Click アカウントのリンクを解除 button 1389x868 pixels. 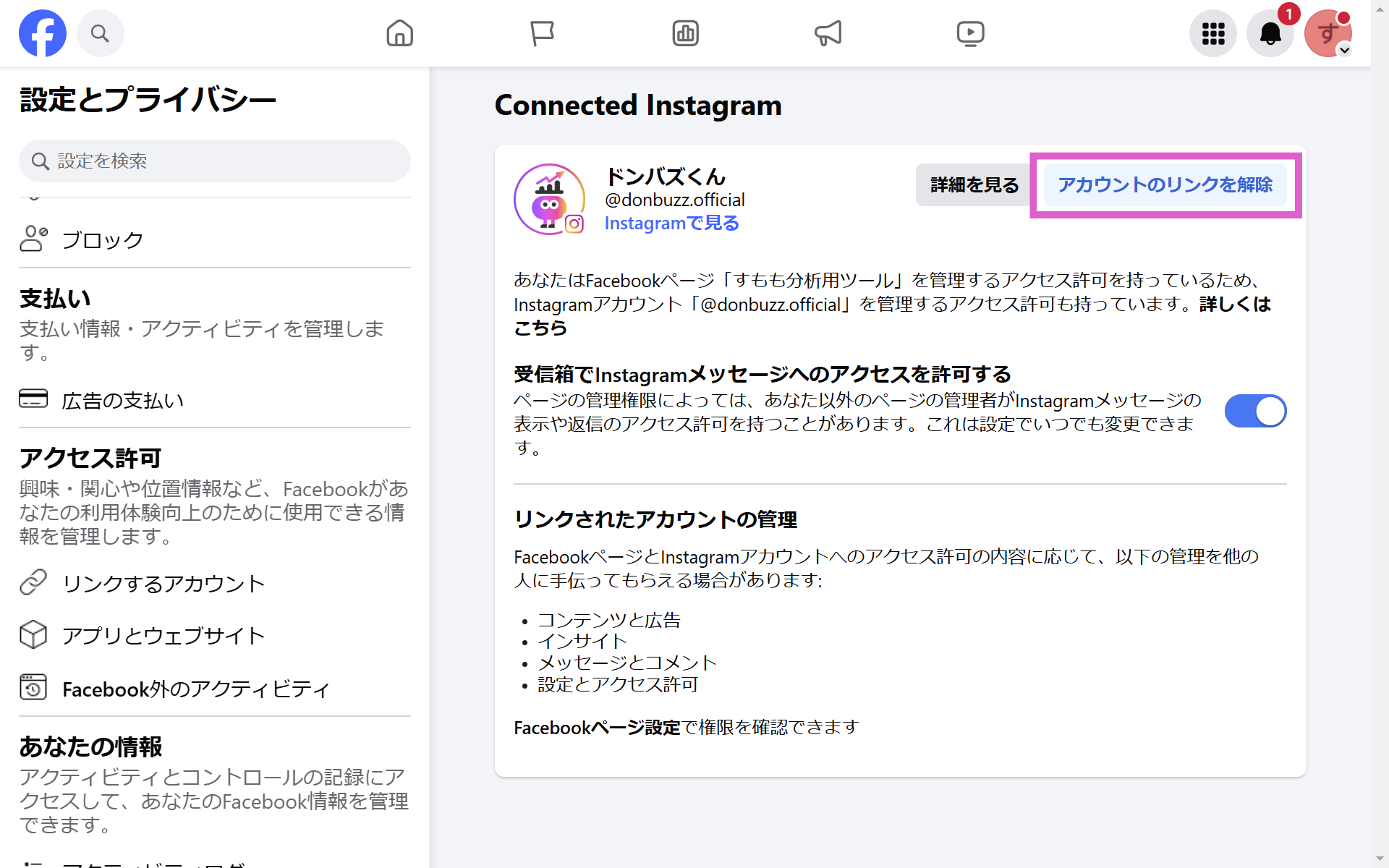click(1165, 185)
